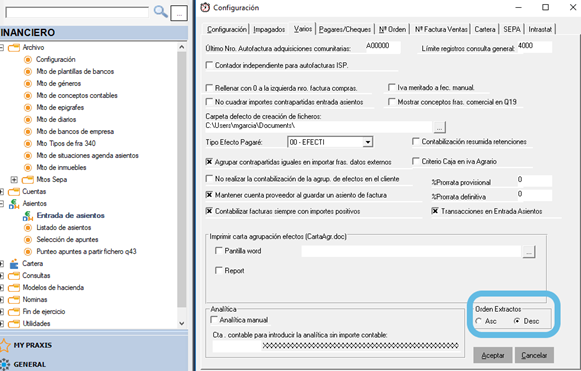Viewport: 581px width, 371px height.
Task: Open Selección de apuntes
Action: [x=67, y=239]
